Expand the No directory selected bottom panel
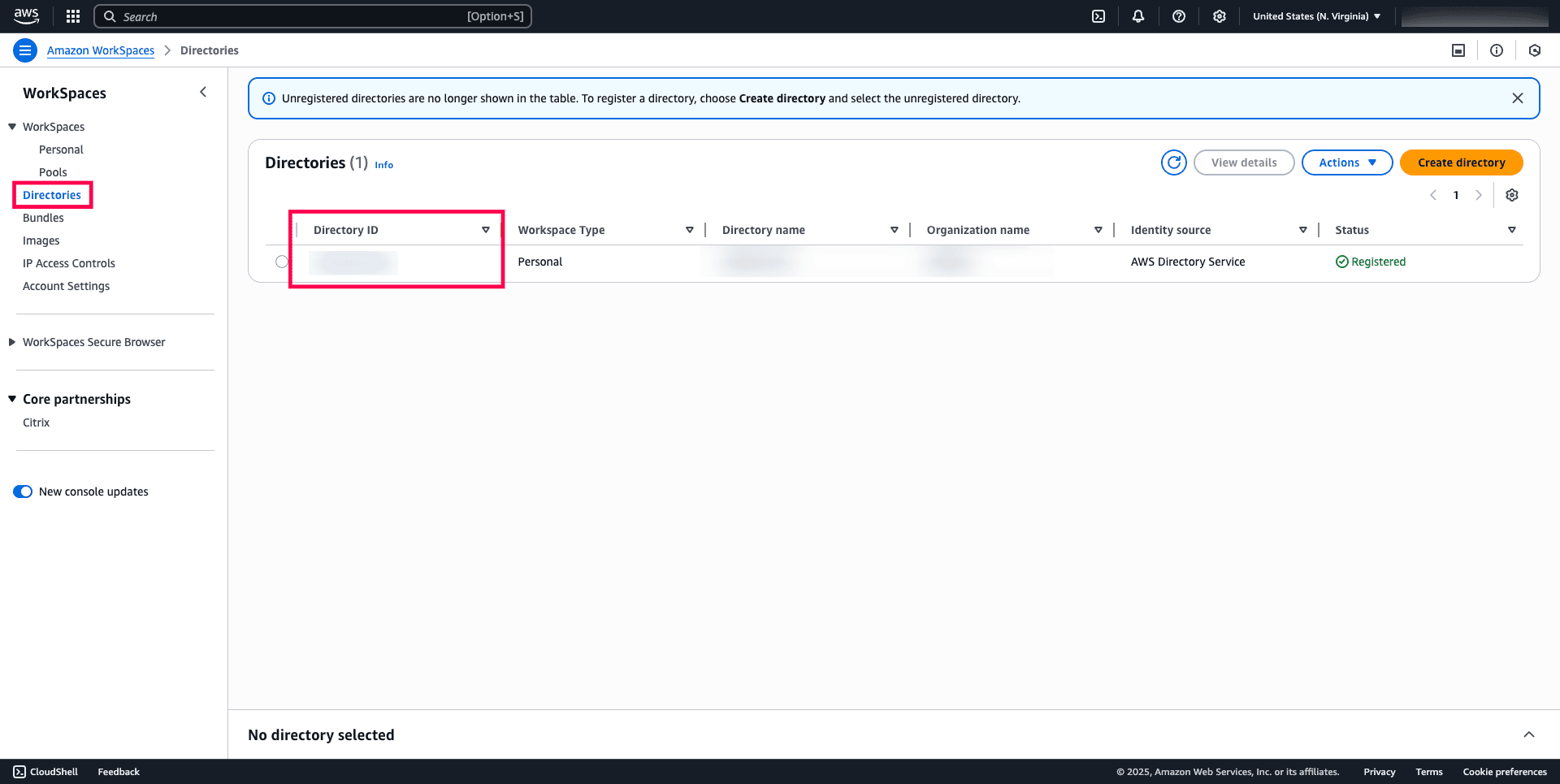Viewport: 1560px width, 784px height. (1529, 734)
